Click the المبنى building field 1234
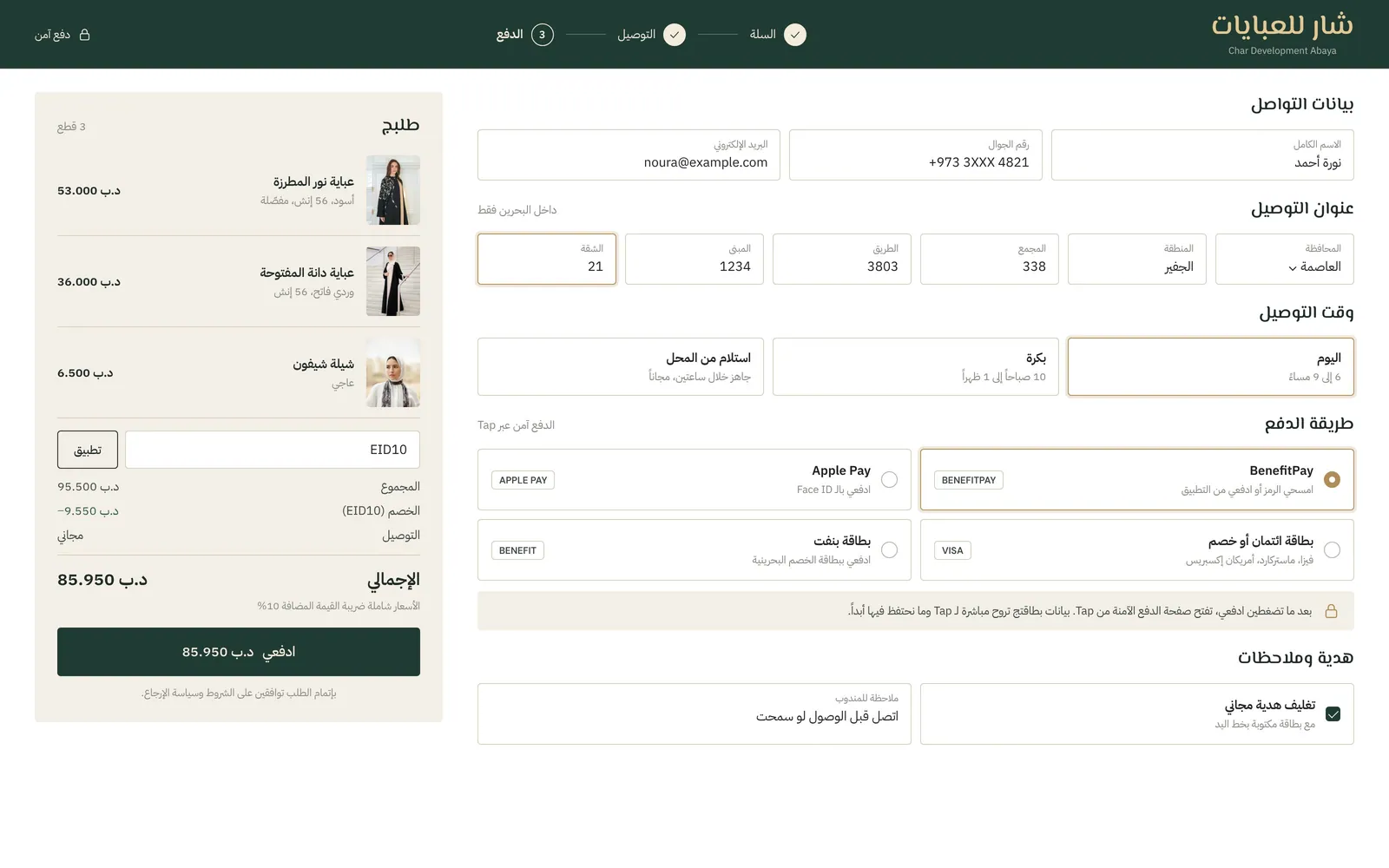Viewport: 1389px width, 868px height. coord(694,259)
